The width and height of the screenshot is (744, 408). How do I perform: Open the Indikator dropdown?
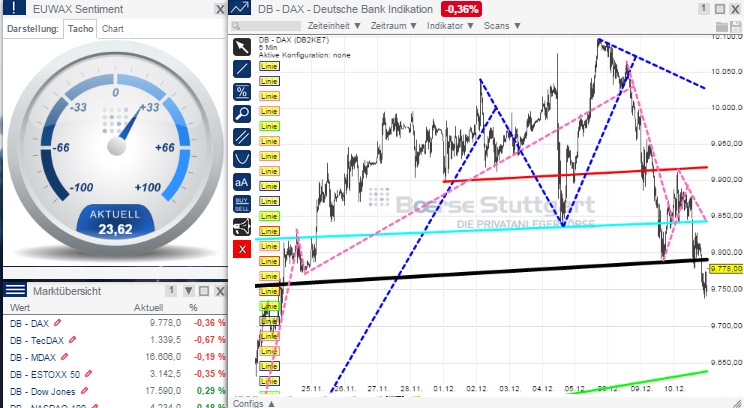click(x=450, y=26)
